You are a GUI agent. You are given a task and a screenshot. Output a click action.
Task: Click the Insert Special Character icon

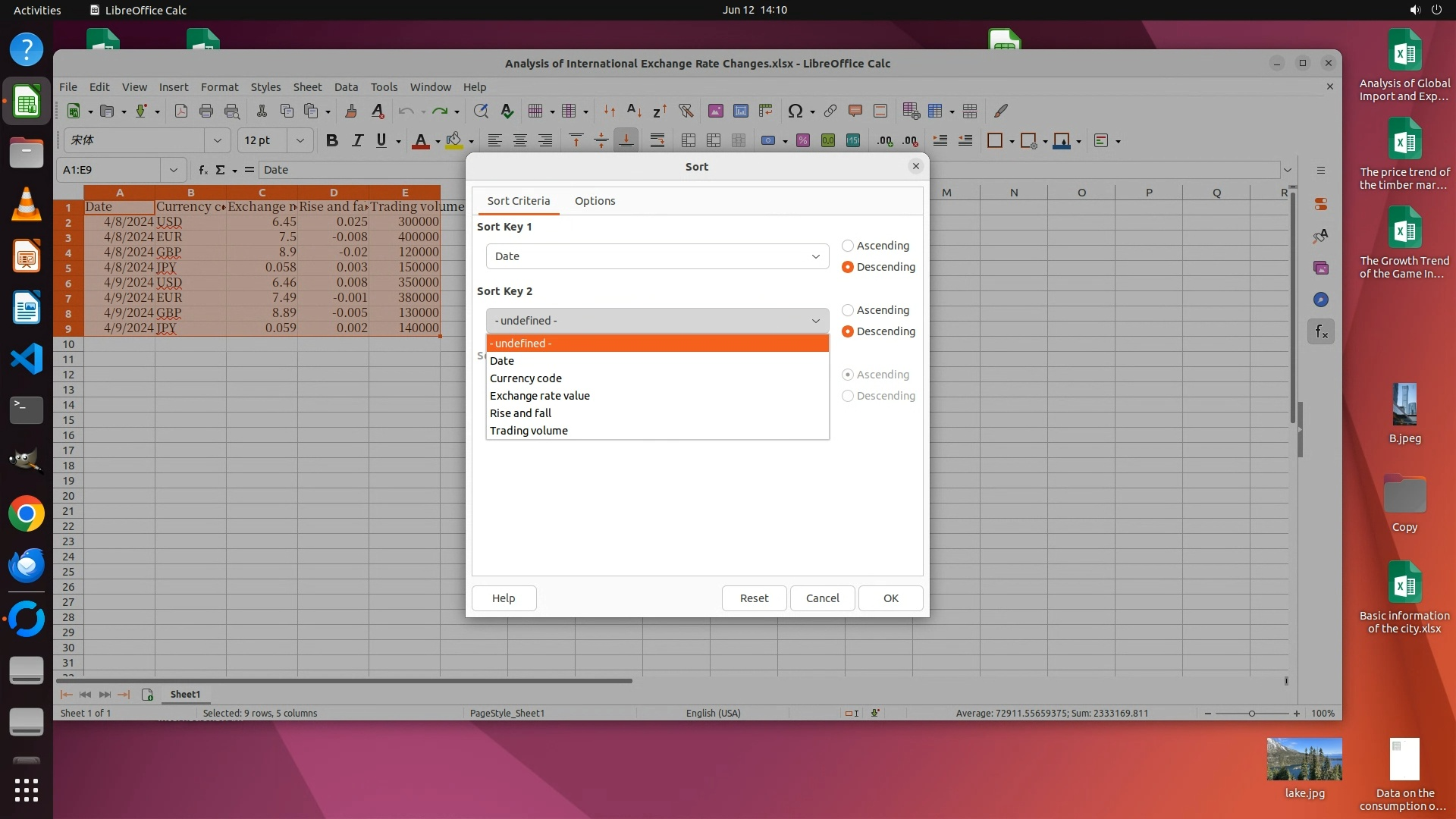pyautogui.click(x=795, y=111)
